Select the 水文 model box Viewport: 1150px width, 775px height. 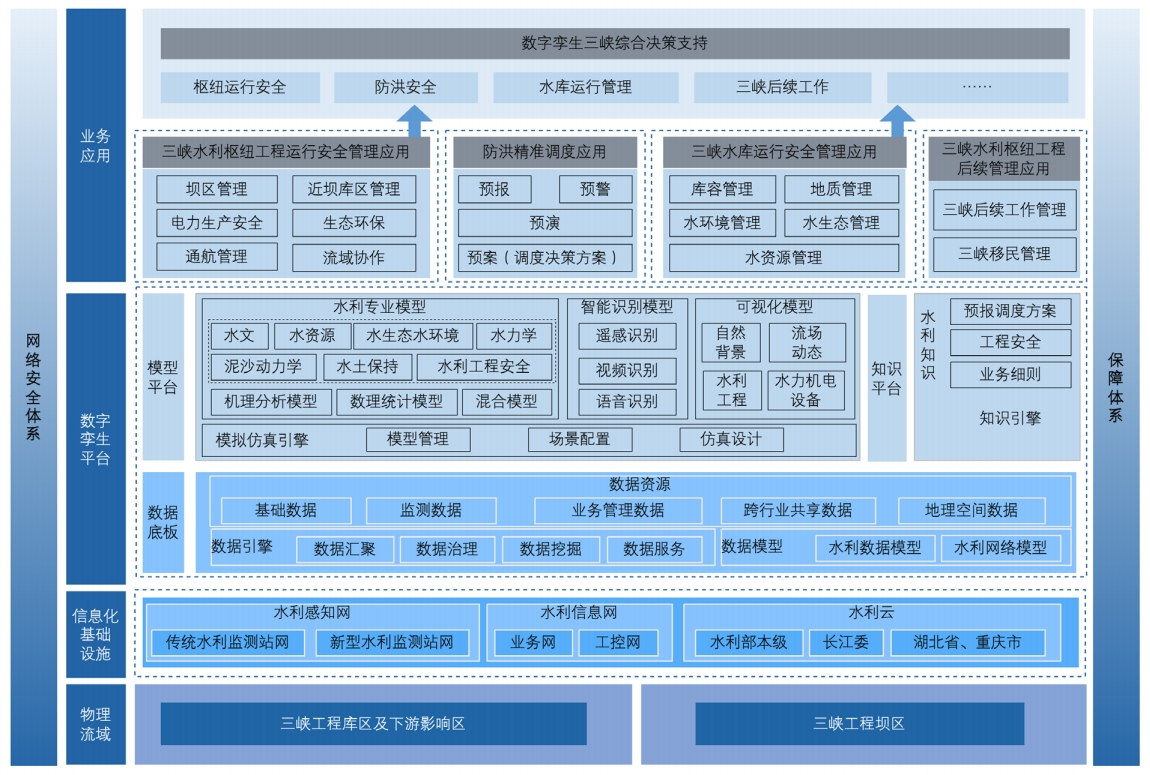pyautogui.click(x=239, y=336)
